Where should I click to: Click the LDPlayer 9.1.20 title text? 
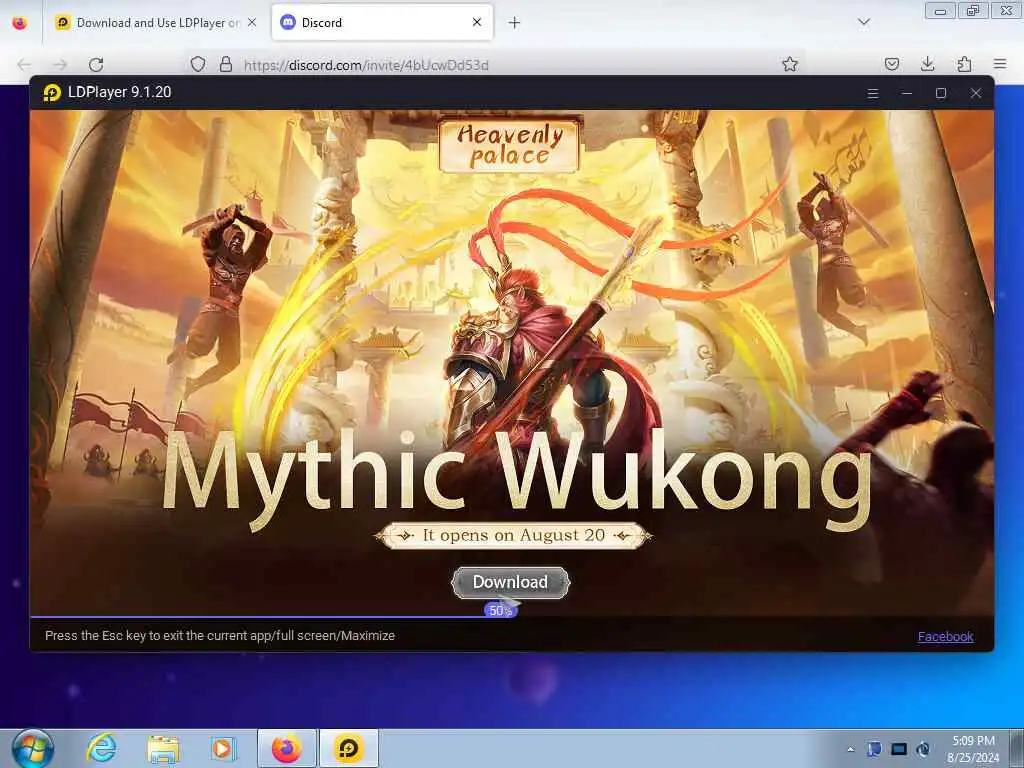pyautogui.click(x=120, y=92)
